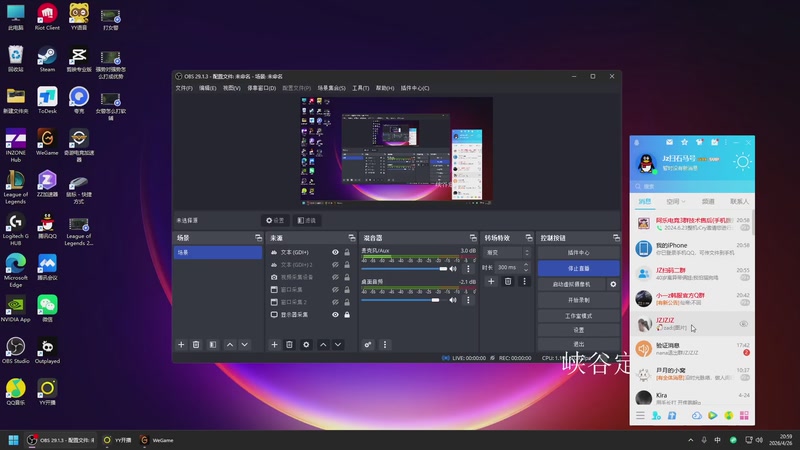The image size is (800, 450).
Task: Move scene up with the up arrow
Action: [x=230, y=345]
